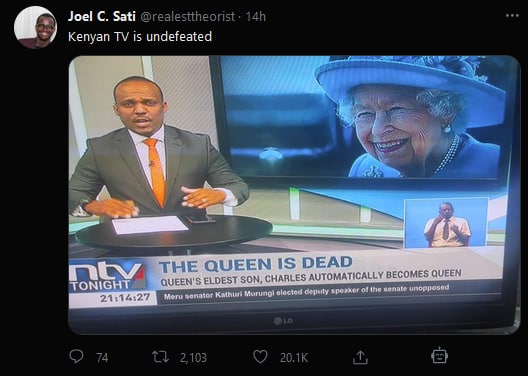Click the "THE QUEEN IS DEAD" headline in the photo
Image resolution: width=528 pixels, height=376 pixels.
click(x=256, y=264)
